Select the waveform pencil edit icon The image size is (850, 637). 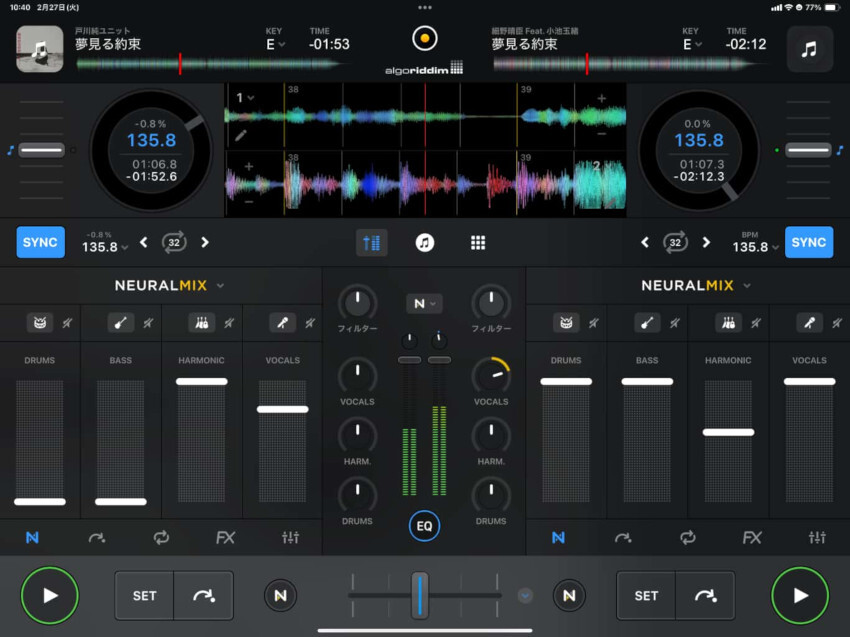241,134
